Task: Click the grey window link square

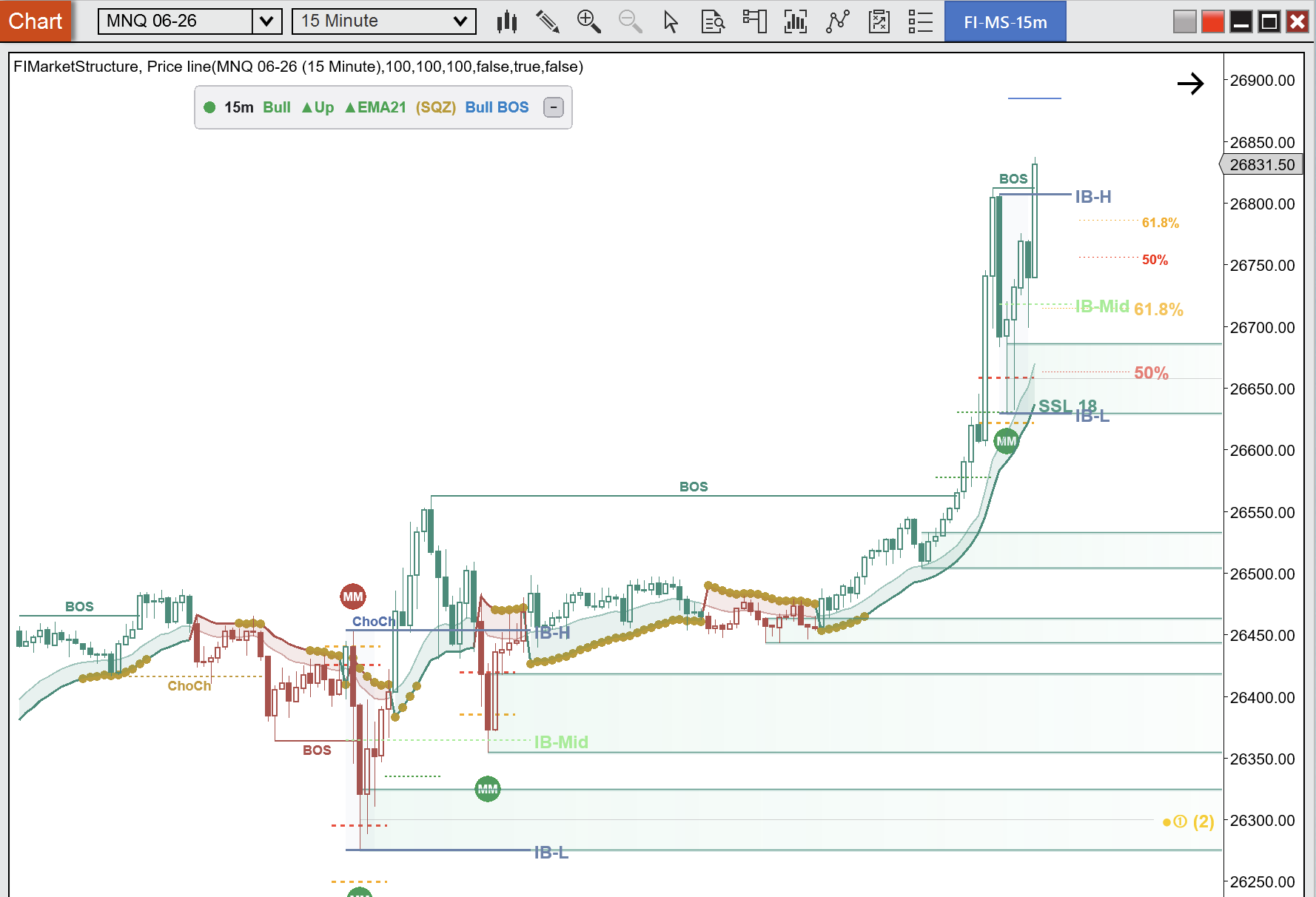Action: pos(1185,21)
